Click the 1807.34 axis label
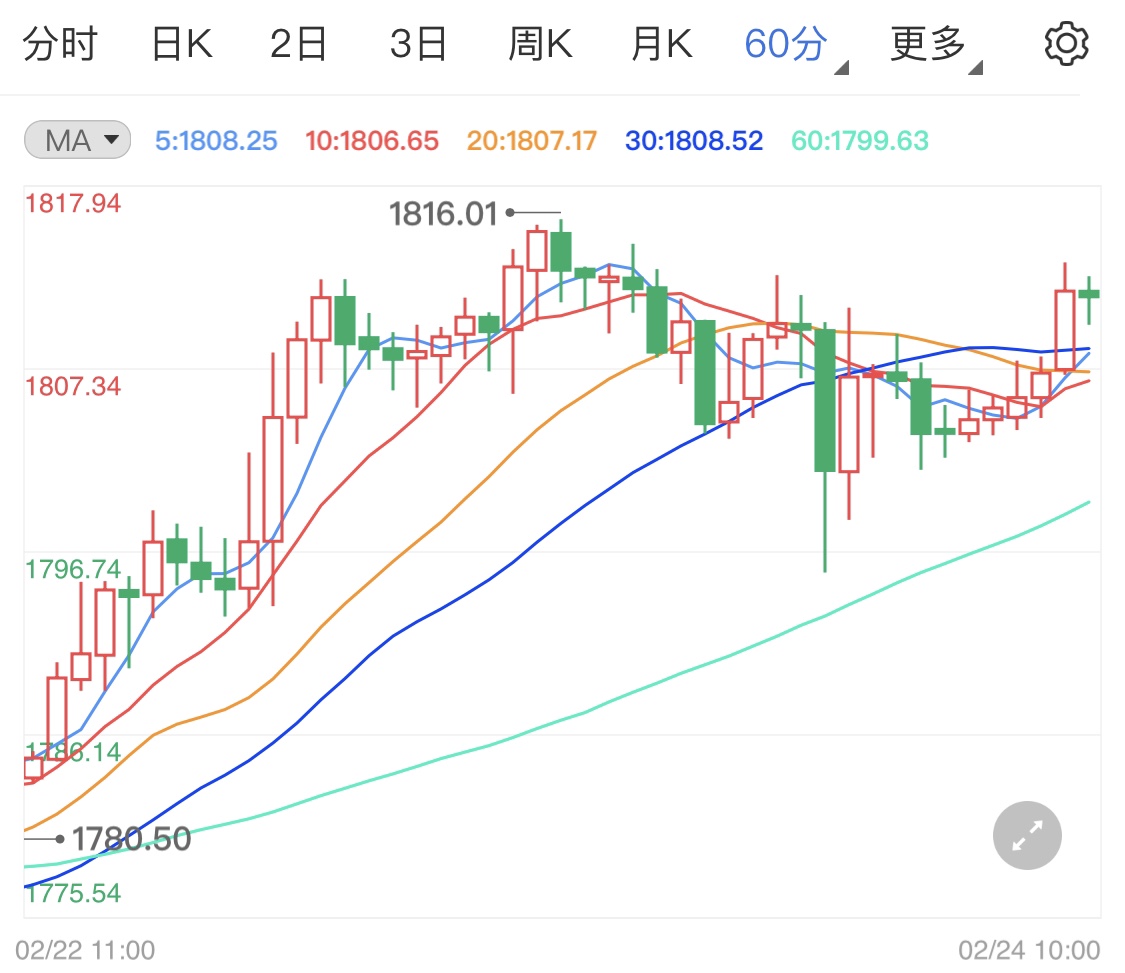This screenshot has height=973, width=1125. pyautogui.click(x=73, y=387)
